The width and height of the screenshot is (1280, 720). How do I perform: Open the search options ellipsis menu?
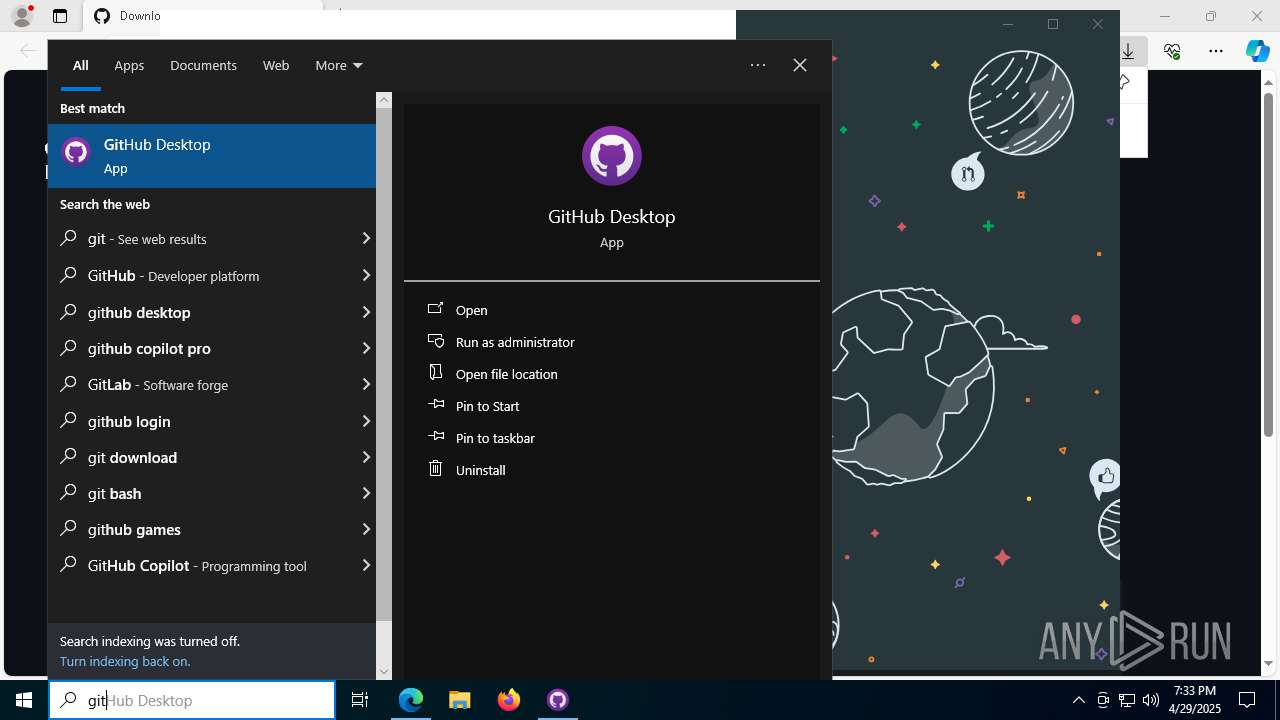tap(758, 65)
